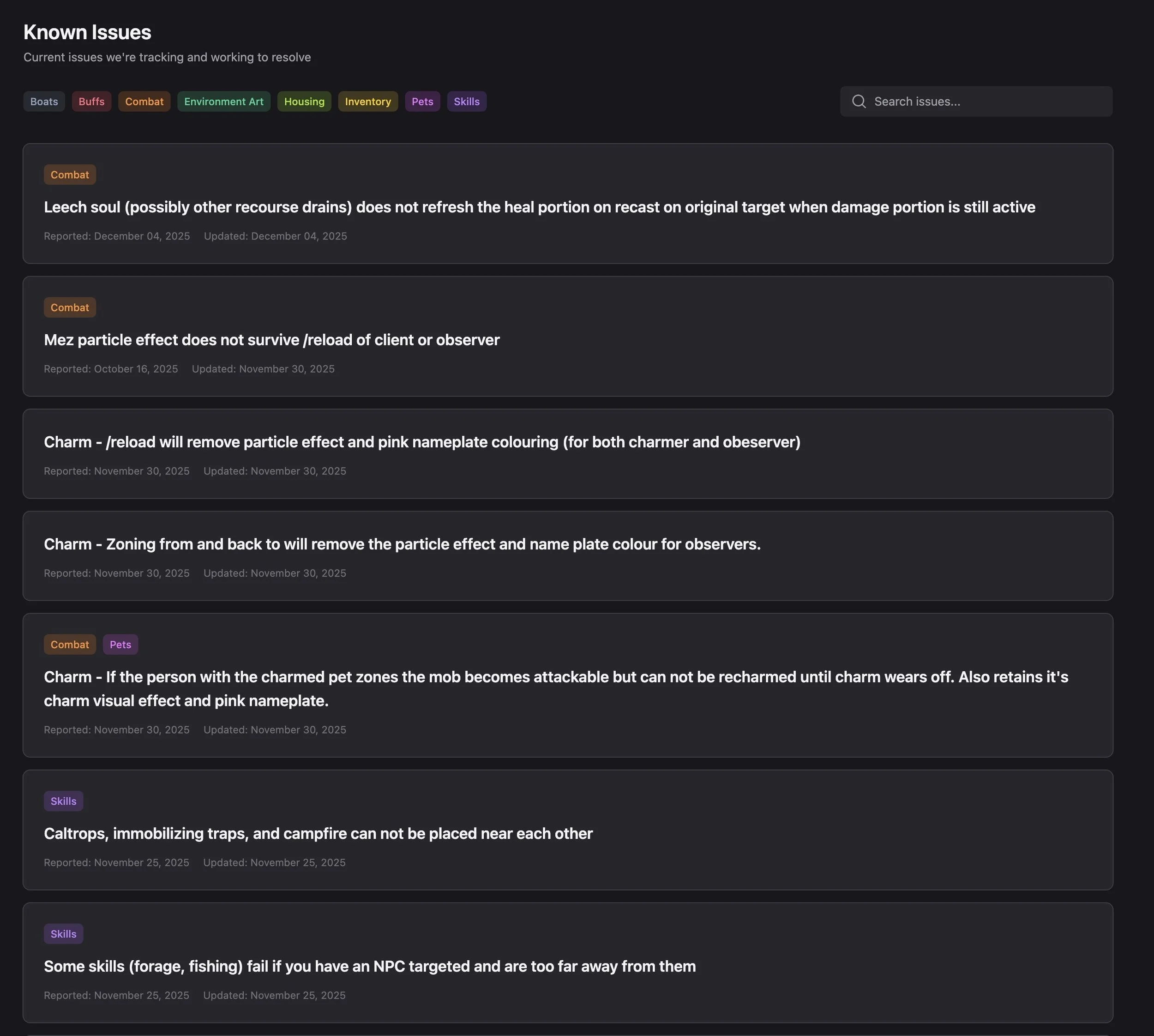Screen dimensions: 1154x1036
Task: Click Combat tag on Leech soul issue
Action: pyautogui.click(x=70, y=175)
